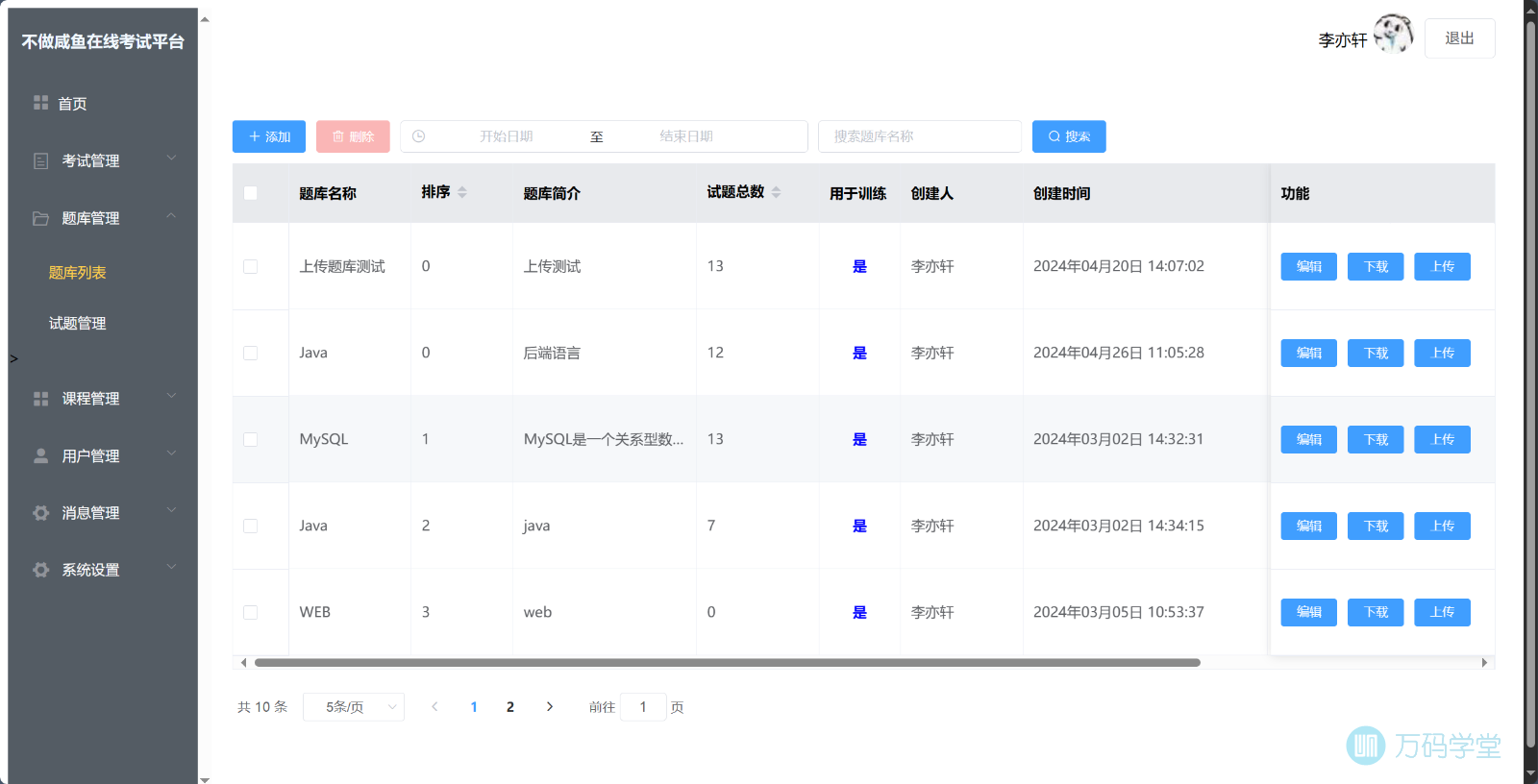The height and width of the screenshot is (784, 1538).
Task: Click the 是 value in MySQL row
Action: (859, 439)
